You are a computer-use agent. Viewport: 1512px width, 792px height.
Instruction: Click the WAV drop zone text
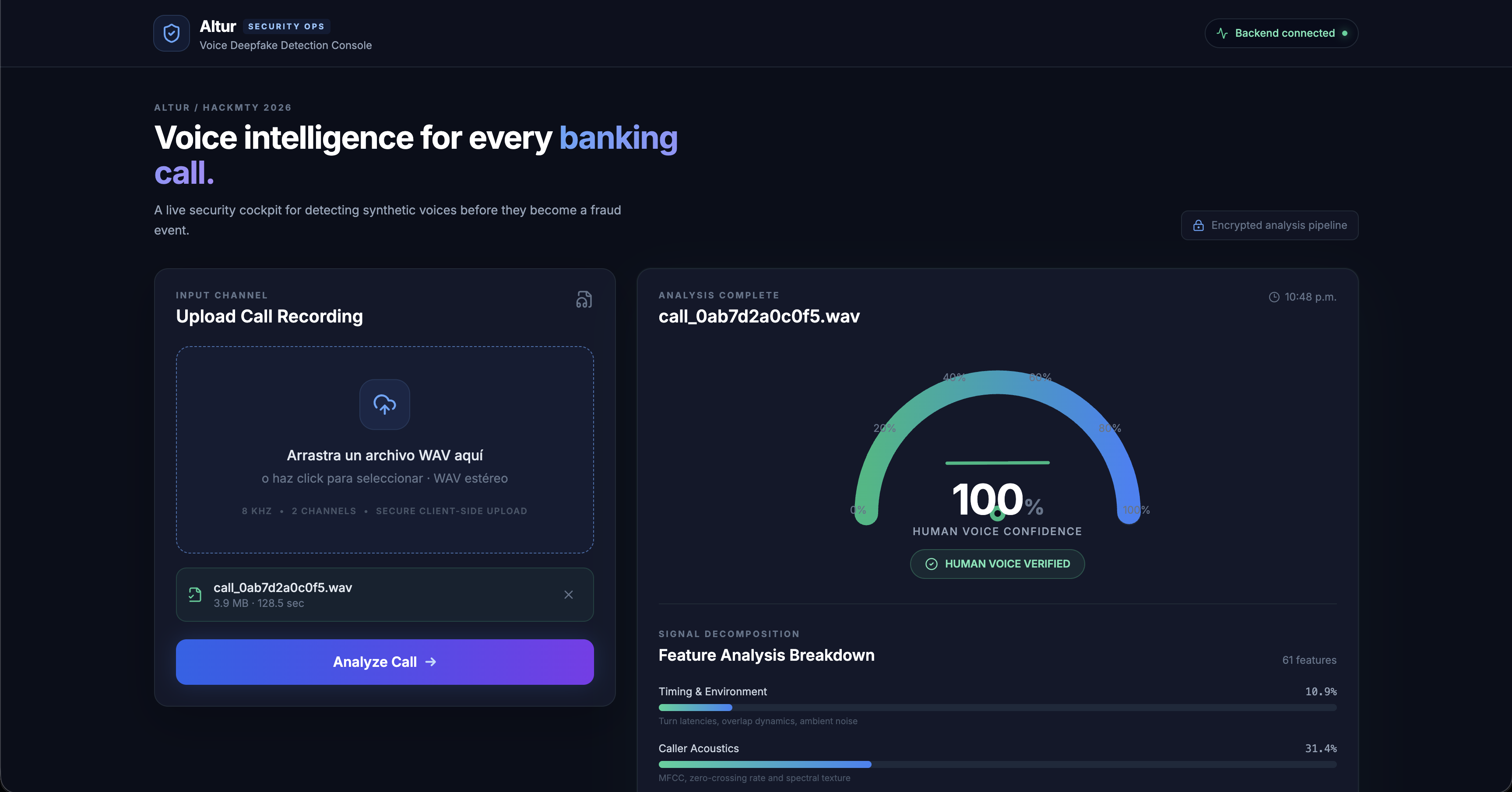(x=384, y=456)
